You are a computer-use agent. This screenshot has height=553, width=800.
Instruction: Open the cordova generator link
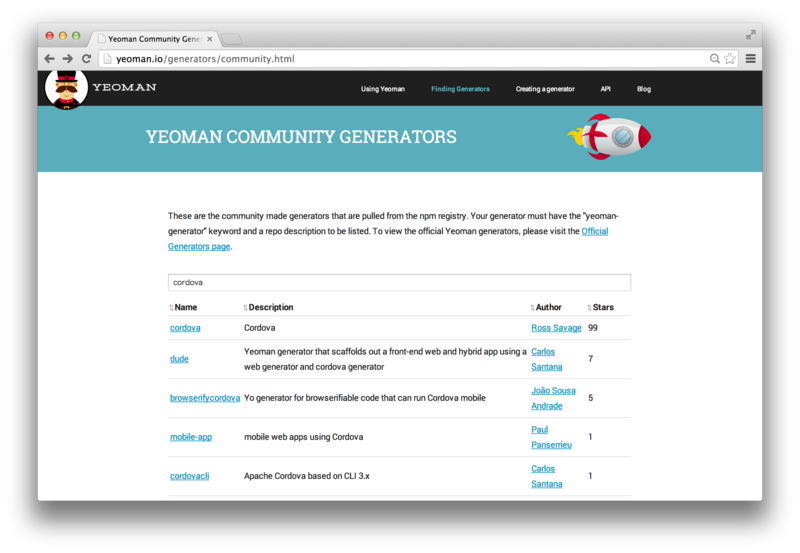[x=185, y=328]
